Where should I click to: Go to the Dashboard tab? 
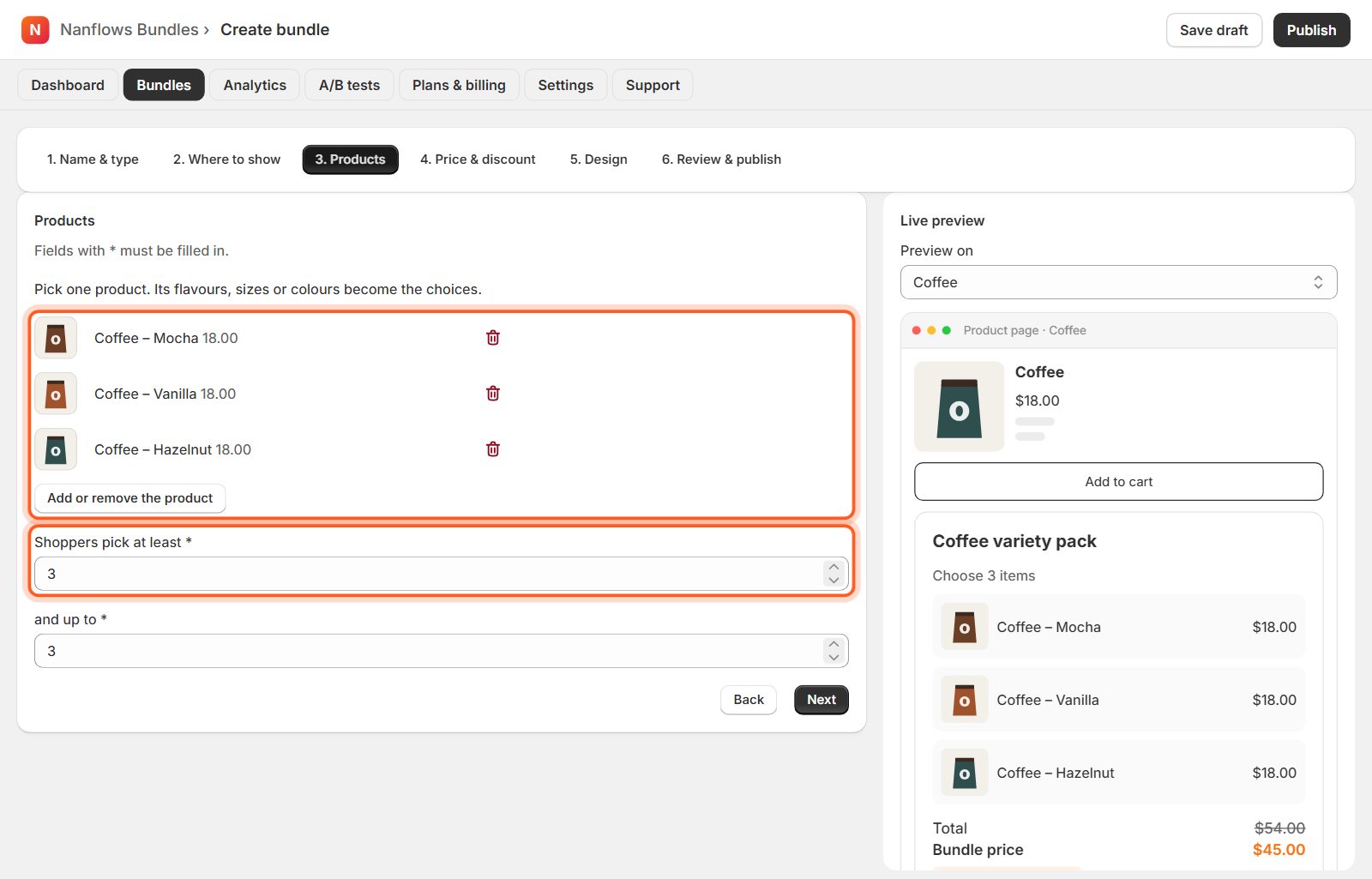[x=68, y=85]
